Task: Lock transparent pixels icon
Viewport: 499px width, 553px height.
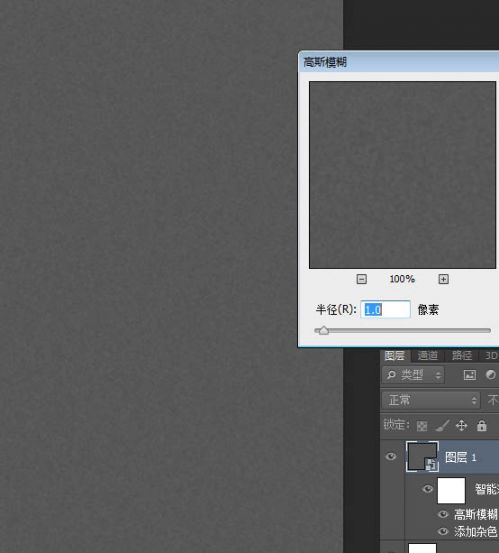Action: tap(422, 426)
